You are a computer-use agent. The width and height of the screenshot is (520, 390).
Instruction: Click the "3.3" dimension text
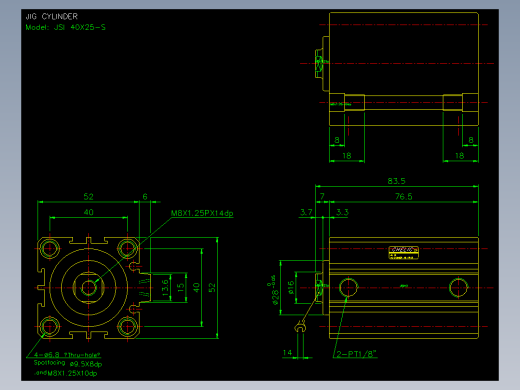[342, 212]
